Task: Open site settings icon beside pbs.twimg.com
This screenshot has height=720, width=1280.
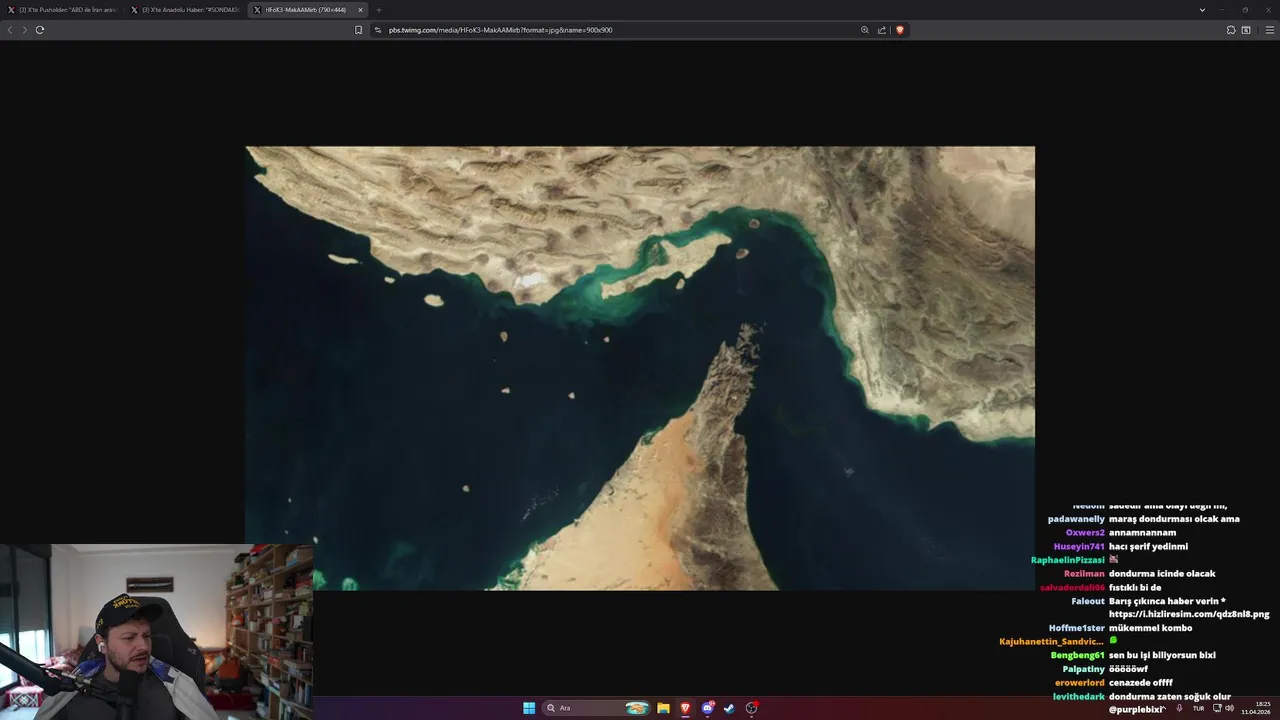Action: point(378,30)
